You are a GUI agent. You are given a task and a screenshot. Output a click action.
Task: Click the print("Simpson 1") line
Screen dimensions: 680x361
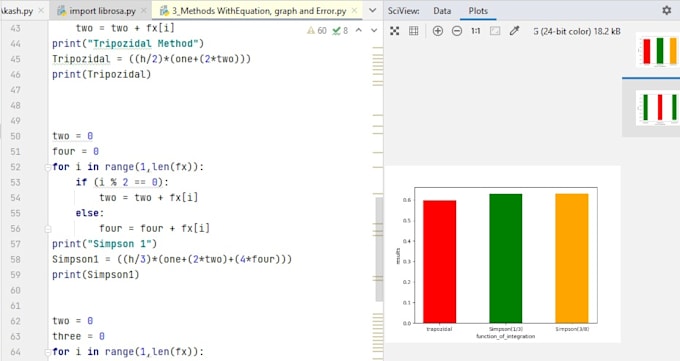tap(105, 244)
